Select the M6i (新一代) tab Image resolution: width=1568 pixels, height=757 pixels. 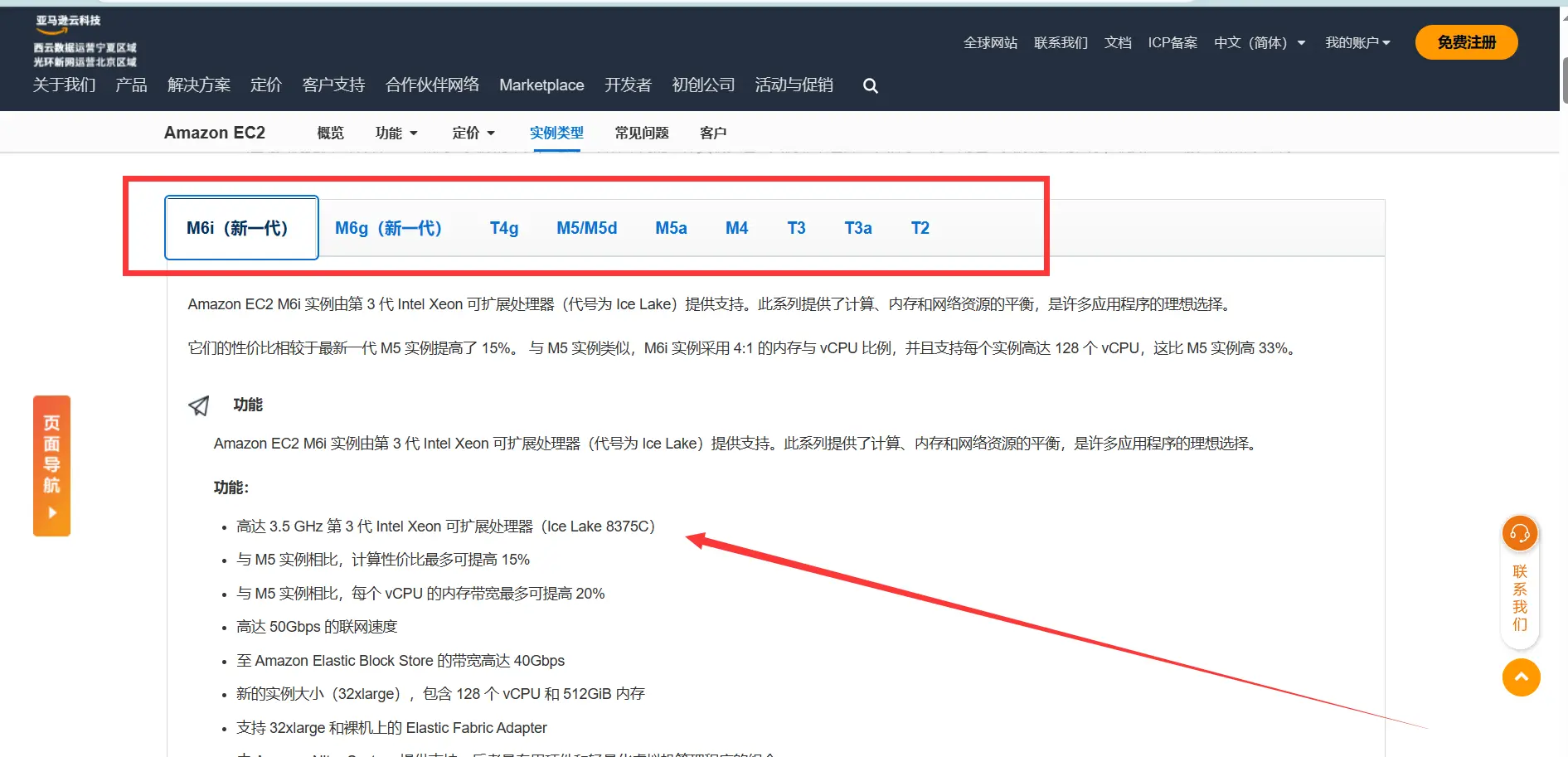click(241, 228)
